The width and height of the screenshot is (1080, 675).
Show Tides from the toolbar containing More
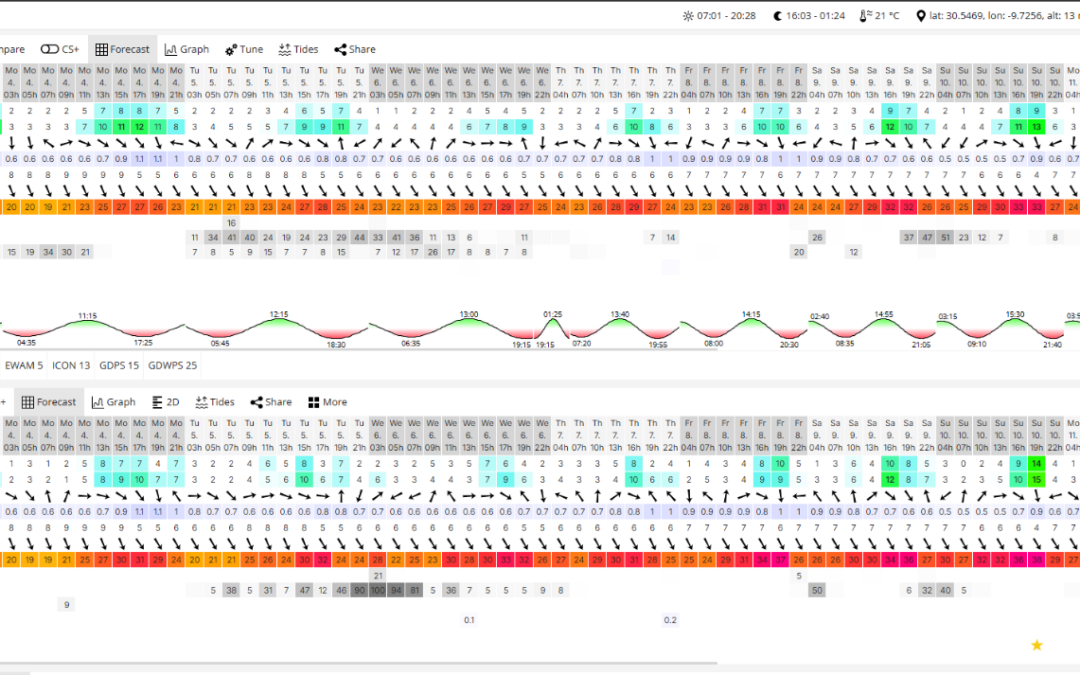pos(215,402)
